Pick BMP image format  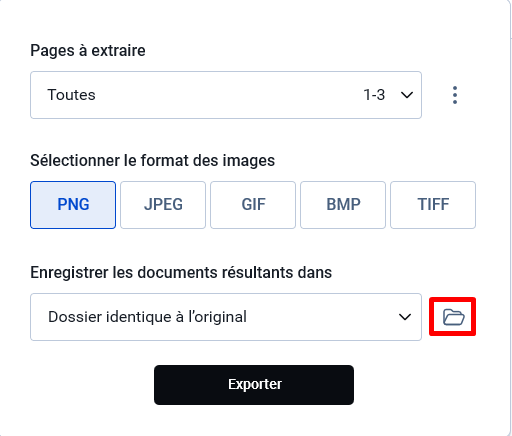click(343, 205)
